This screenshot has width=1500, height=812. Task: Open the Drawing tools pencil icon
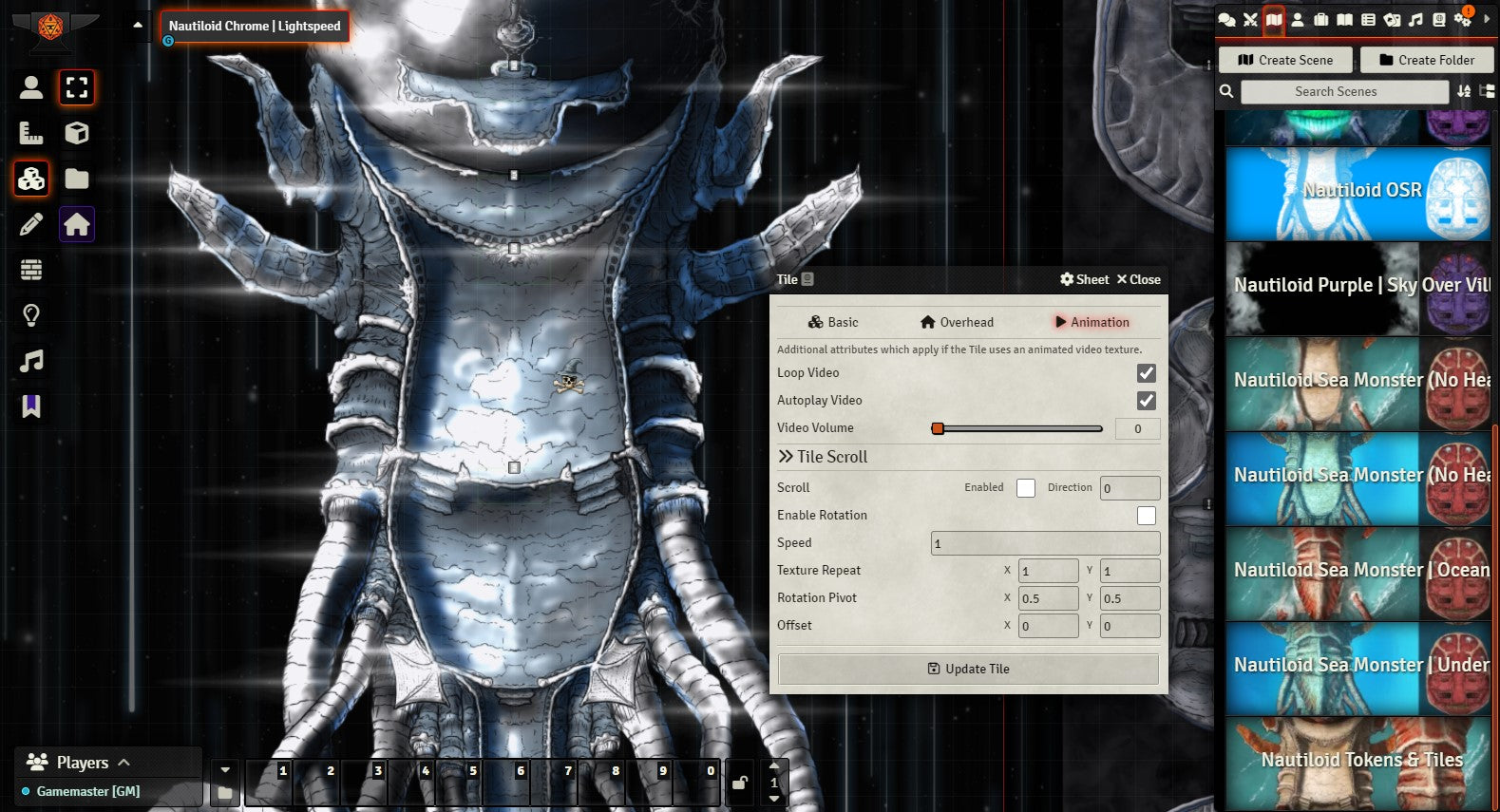click(31, 224)
